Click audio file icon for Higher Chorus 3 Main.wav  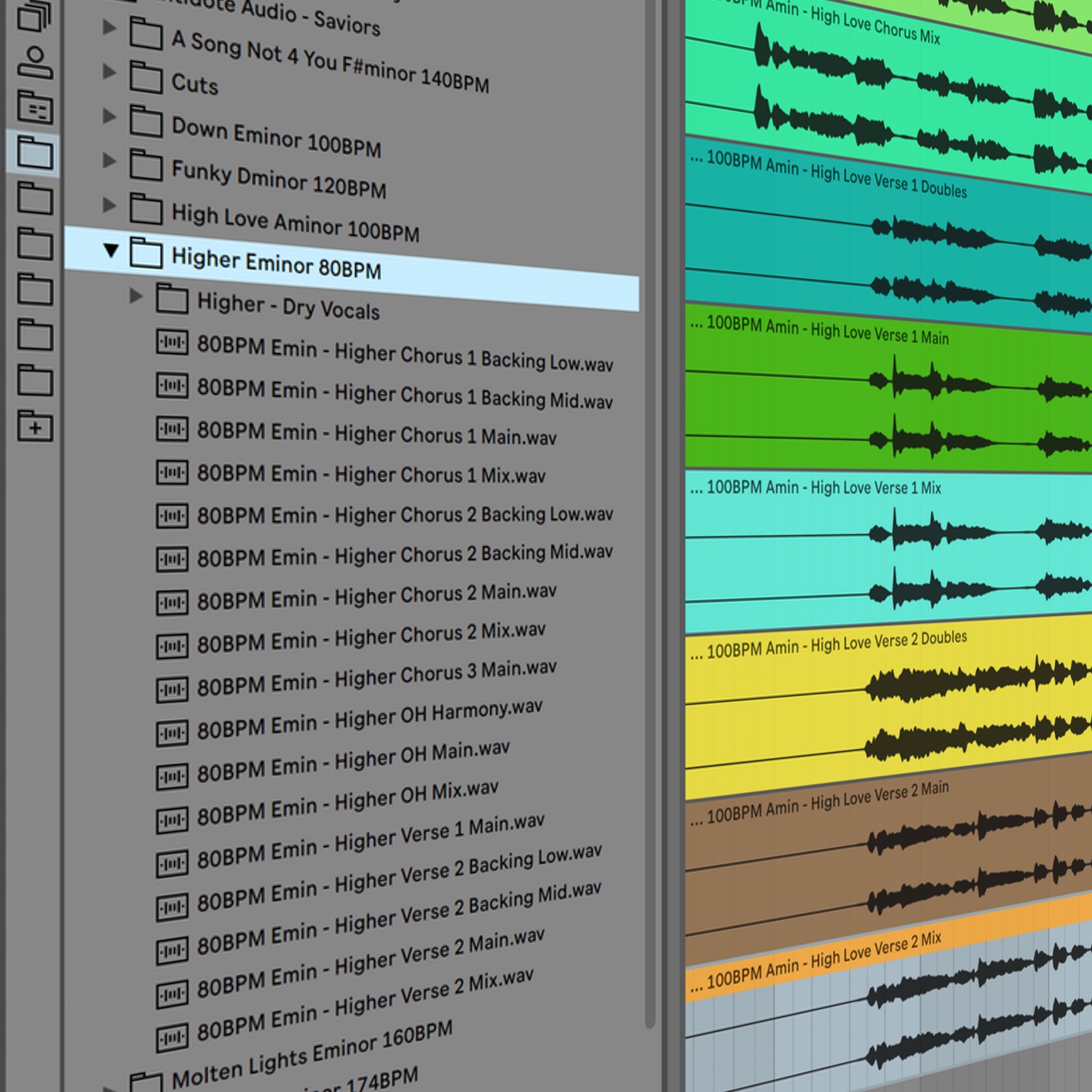(172, 689)
